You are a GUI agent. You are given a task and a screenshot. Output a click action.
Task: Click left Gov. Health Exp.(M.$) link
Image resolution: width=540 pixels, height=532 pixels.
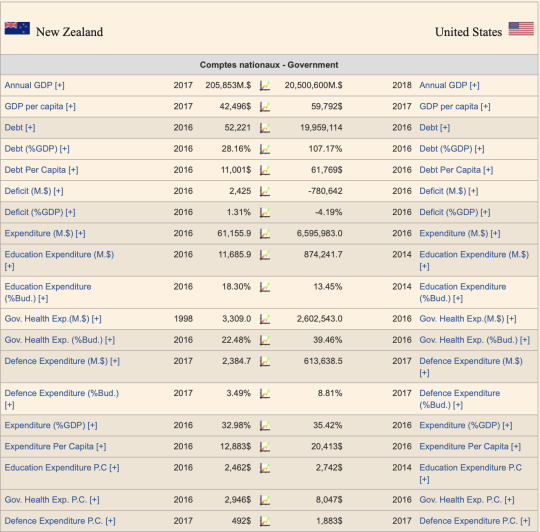(x=53, y=319)
